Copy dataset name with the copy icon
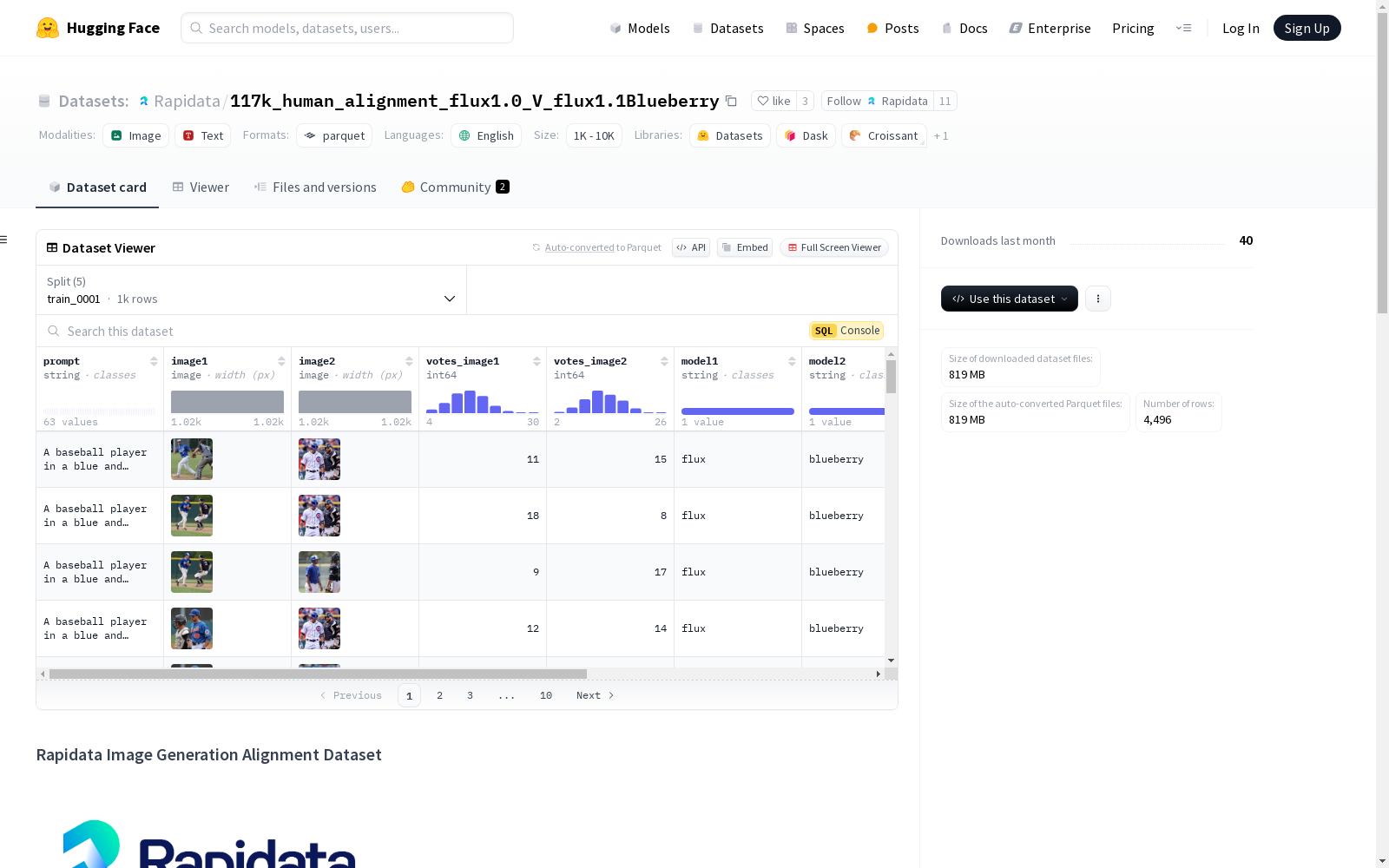The image size is (1389, 868). tap(731, 101)
